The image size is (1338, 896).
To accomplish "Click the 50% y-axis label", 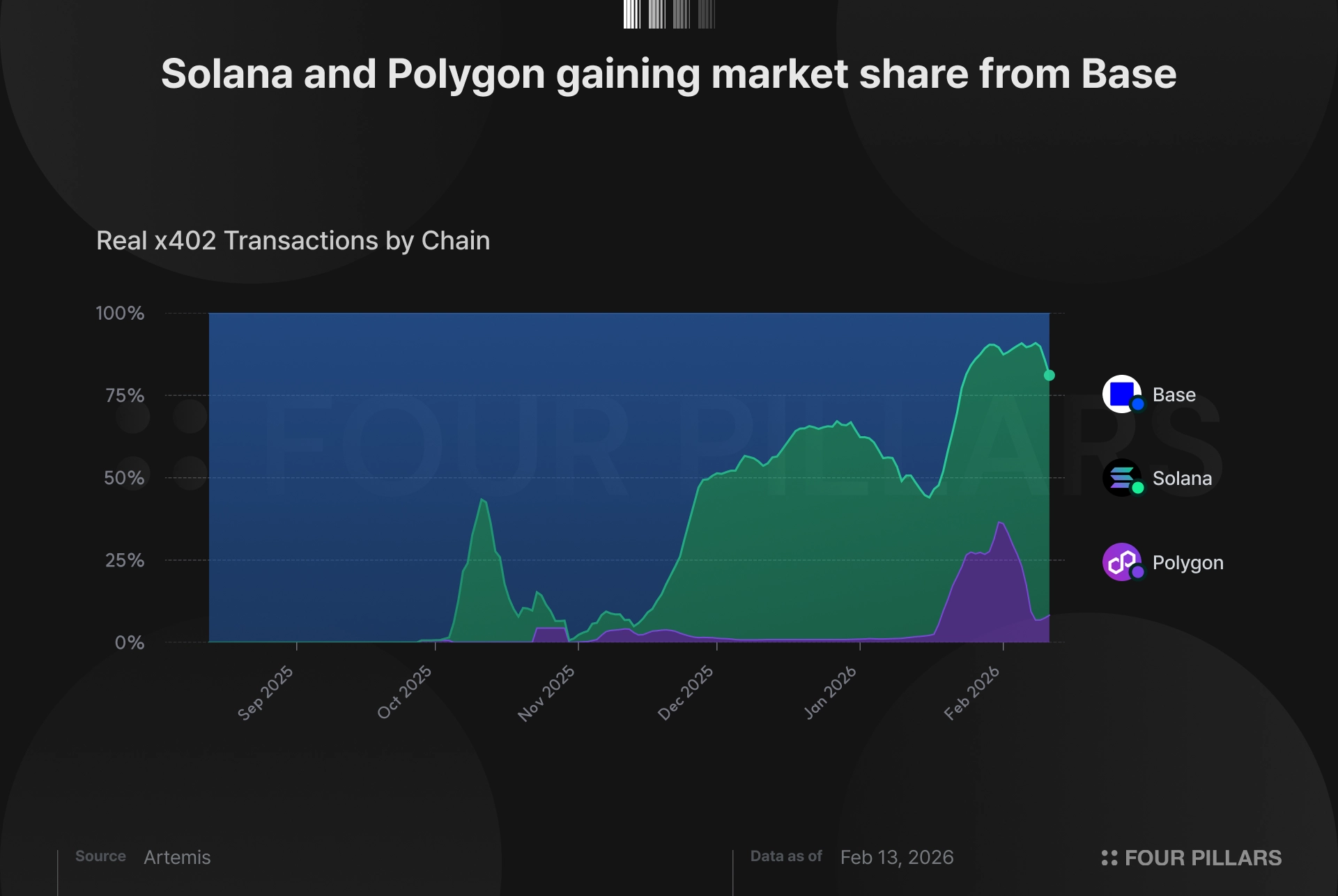I will (x=124, y=478).
